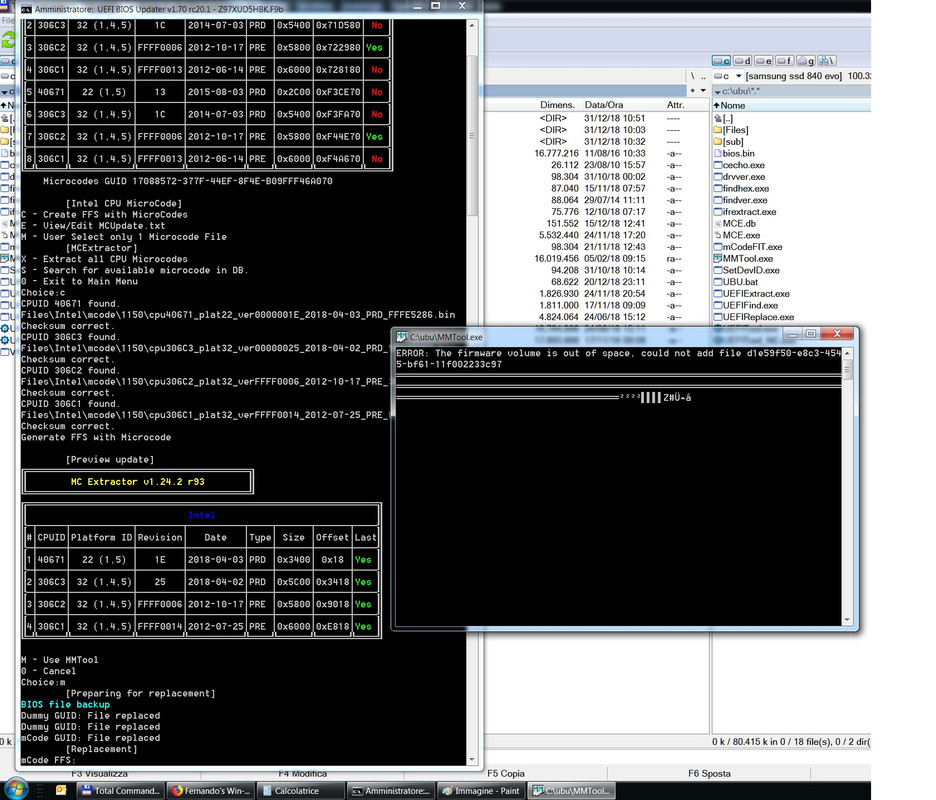Go up one level with '..' button
Screen dimensions: 936x800
pyautogui.click(x=703, y=76)
